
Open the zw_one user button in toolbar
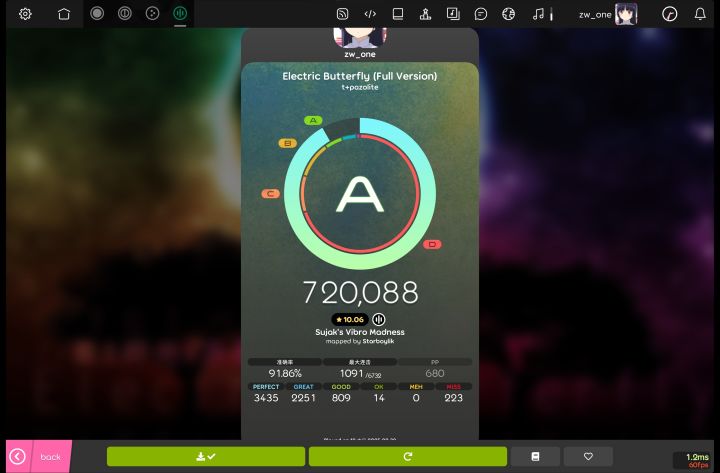click(x=608, y=14)
